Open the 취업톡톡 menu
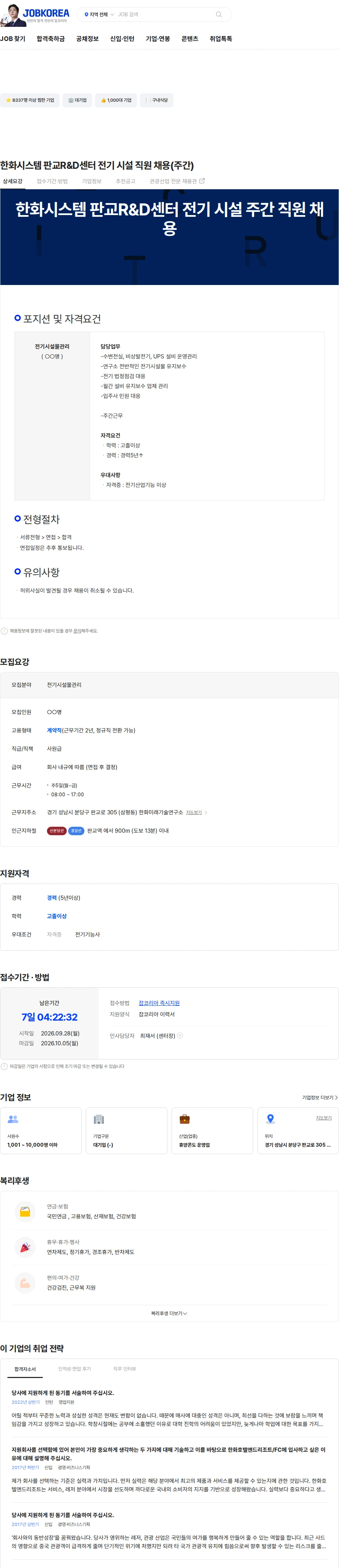The height and width of the screenshot is (1568, 339). click(x=221, y=38)
